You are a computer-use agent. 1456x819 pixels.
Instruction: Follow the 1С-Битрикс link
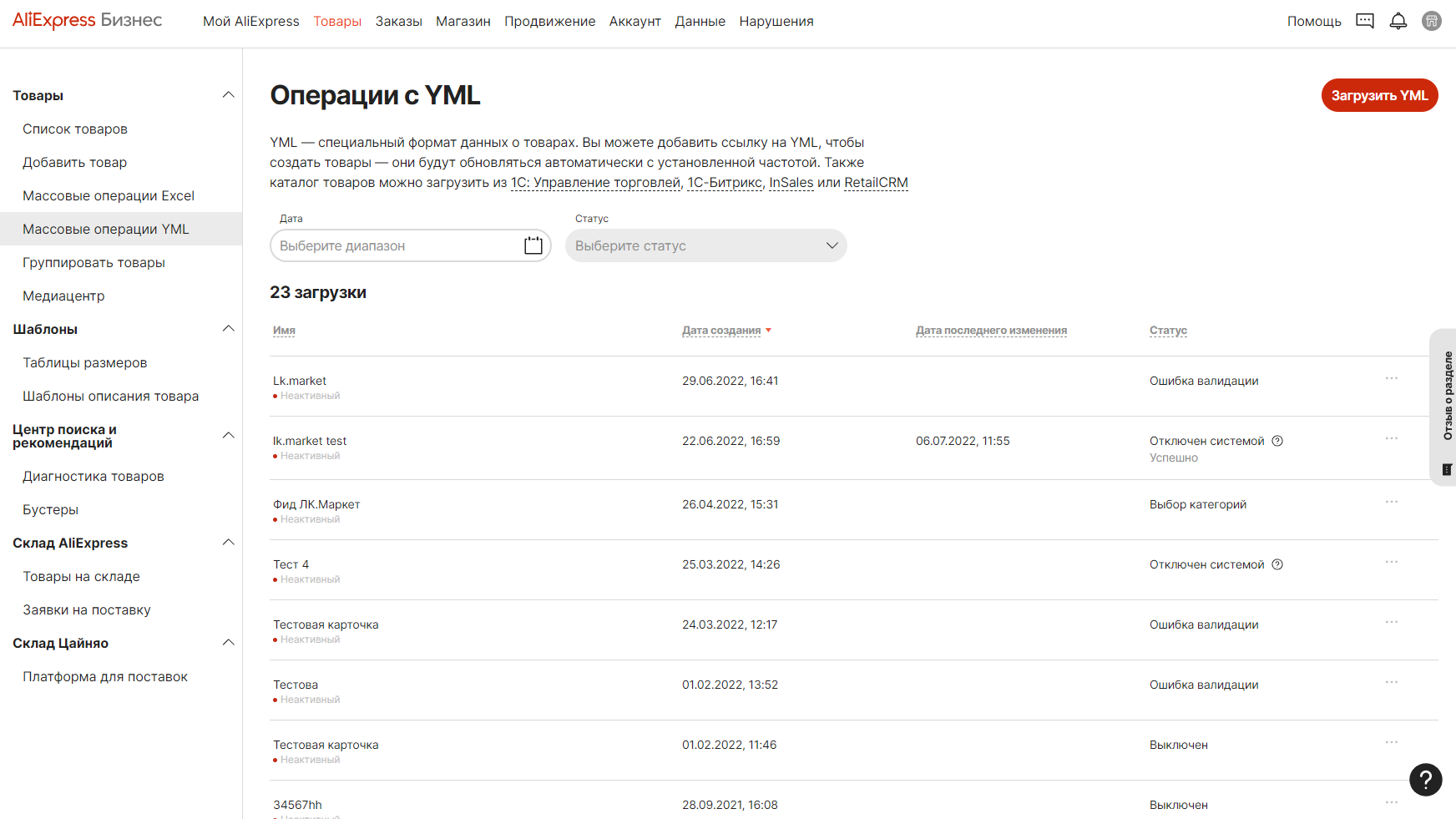point(725,183)
